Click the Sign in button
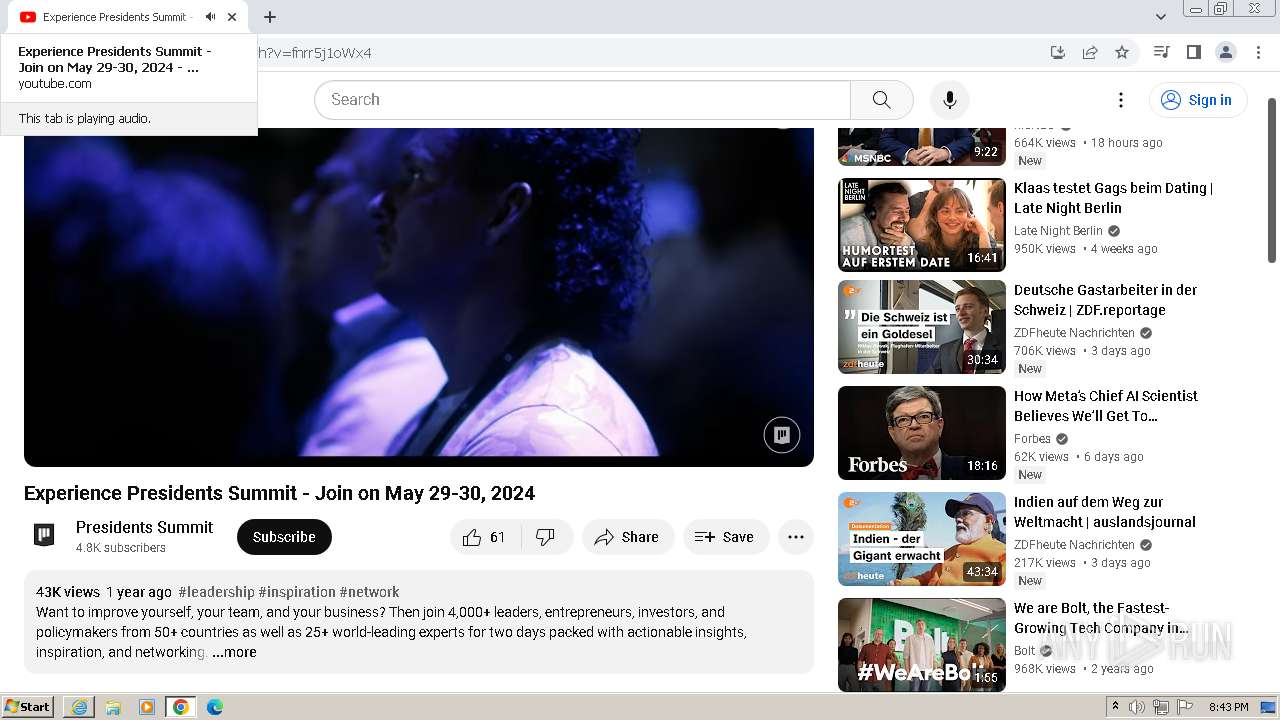1280x720 pixels. [1197, 100]
